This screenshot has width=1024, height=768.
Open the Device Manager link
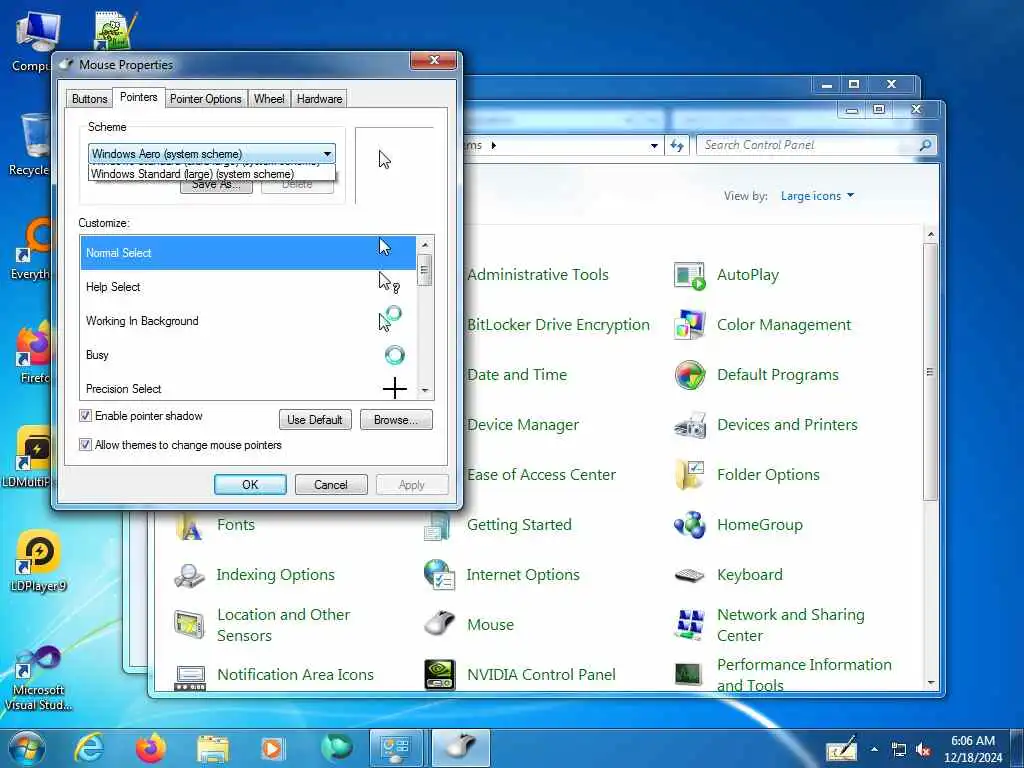coord(523,425)
